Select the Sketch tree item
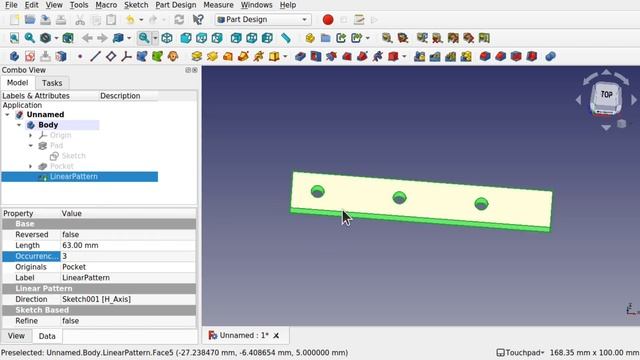This screenshot has width=640, height=360. (73, 156)
